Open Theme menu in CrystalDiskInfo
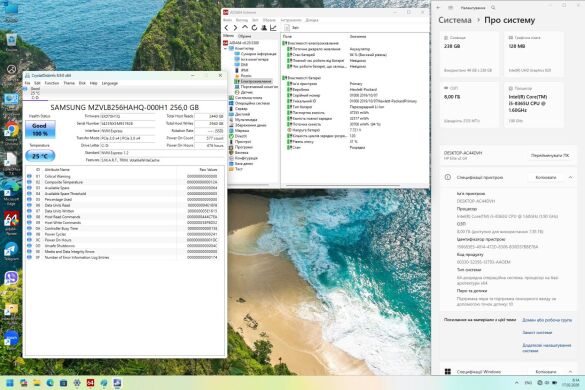Viewport: 585px width, 390px height. pos(69,83)
